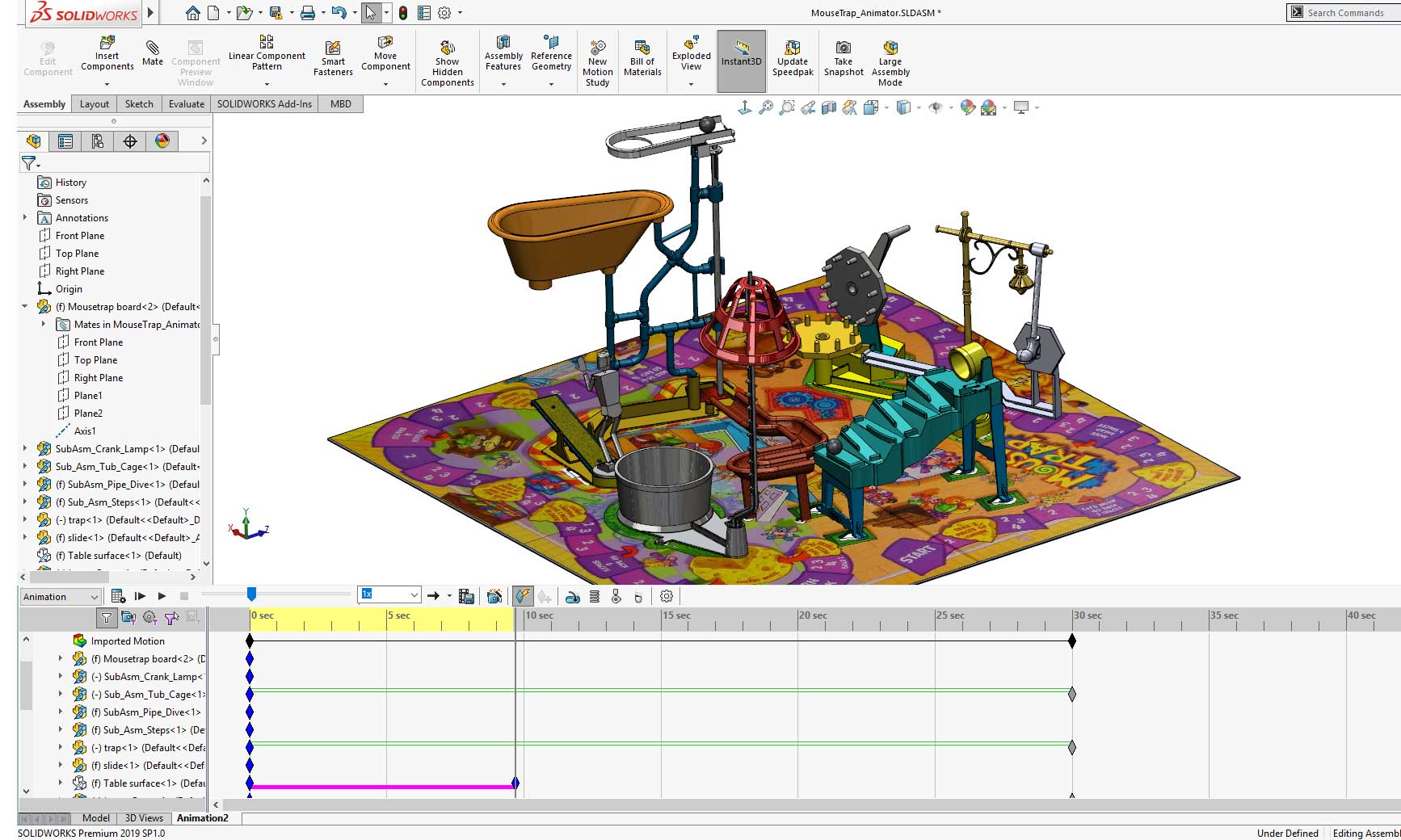Toggle Autokey in the motion study toolbar
1401x840 pixels.
[x=521, y=596]
